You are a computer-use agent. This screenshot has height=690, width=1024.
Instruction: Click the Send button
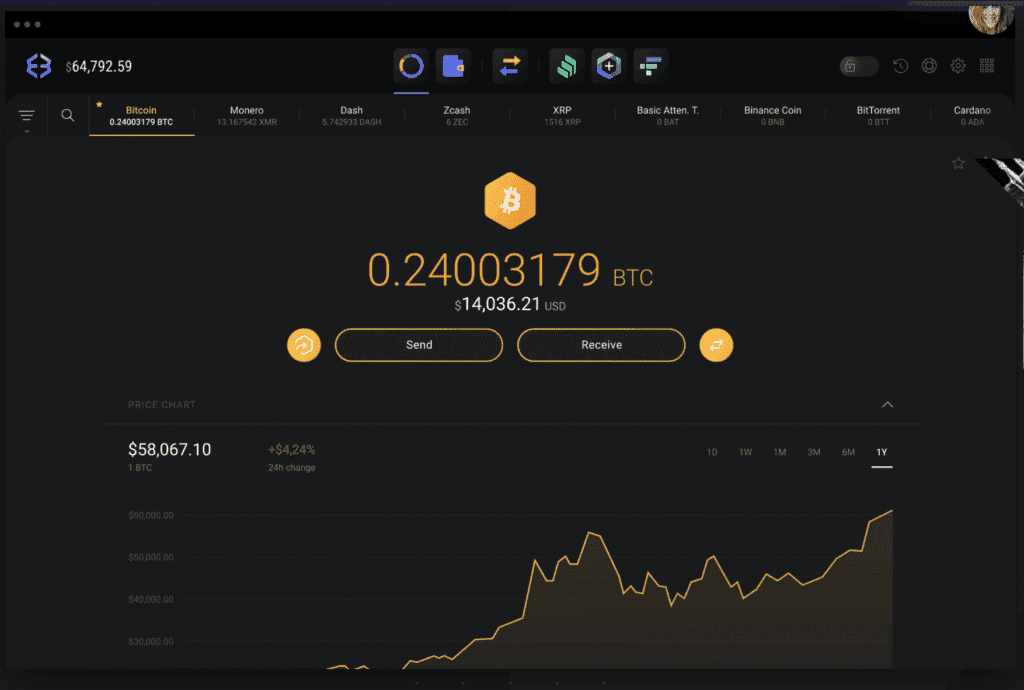[418, 344]
